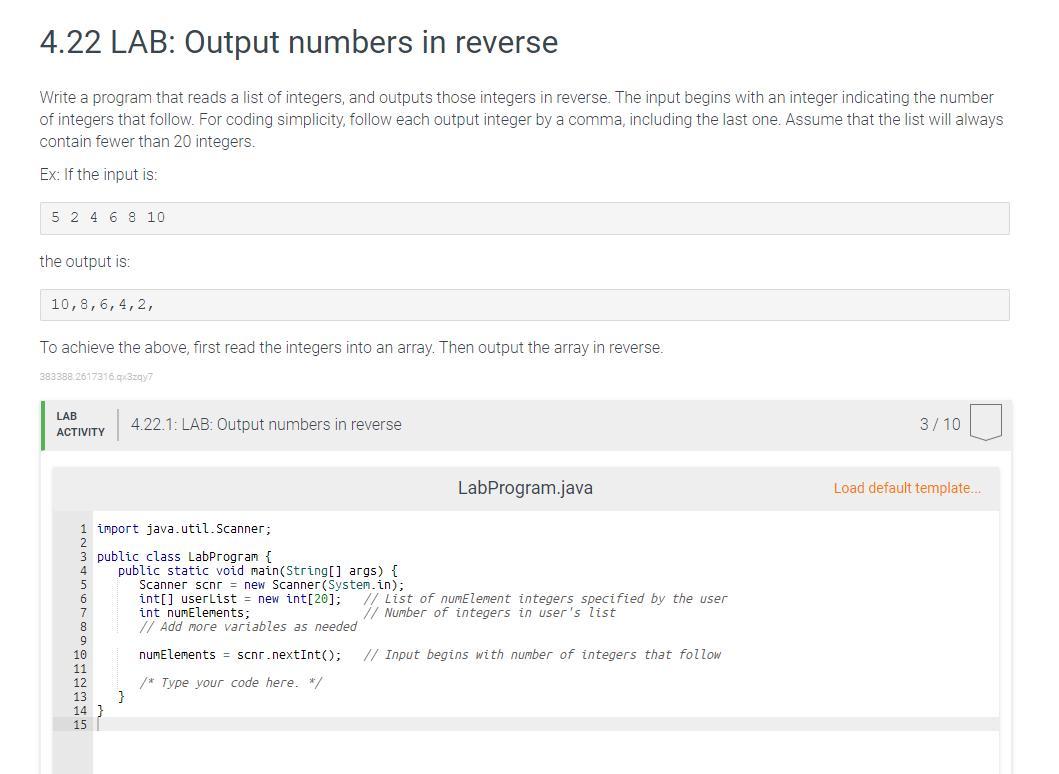Click the 4.22.1 lab activity title
Viewport: 1059px width, 774px height.
(266, 424)
